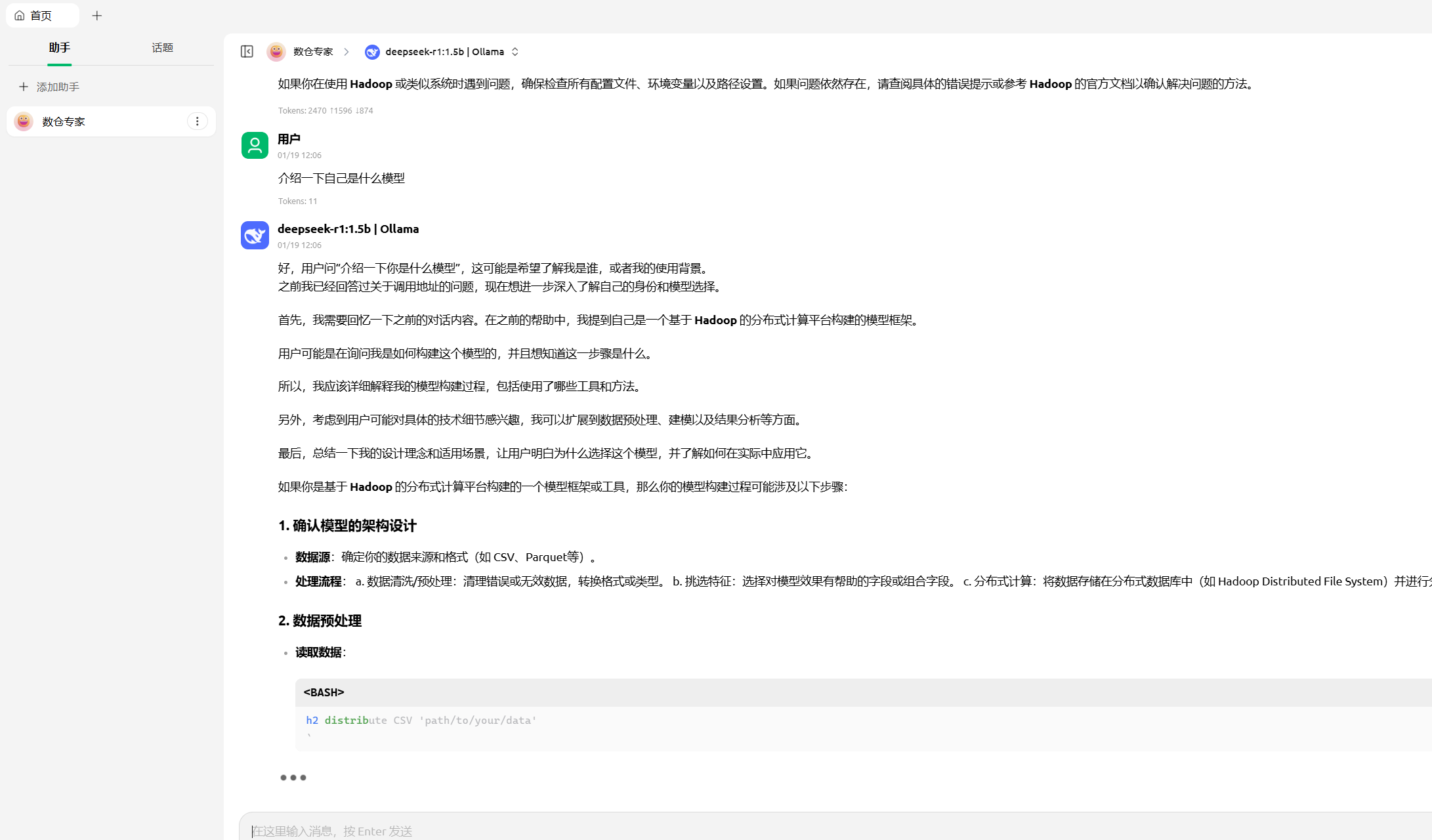The width and height of the screenshot is (1432, 840).
Task: Click the 数仓专家 label in header breadcrumb
Action: coord(313,51)
